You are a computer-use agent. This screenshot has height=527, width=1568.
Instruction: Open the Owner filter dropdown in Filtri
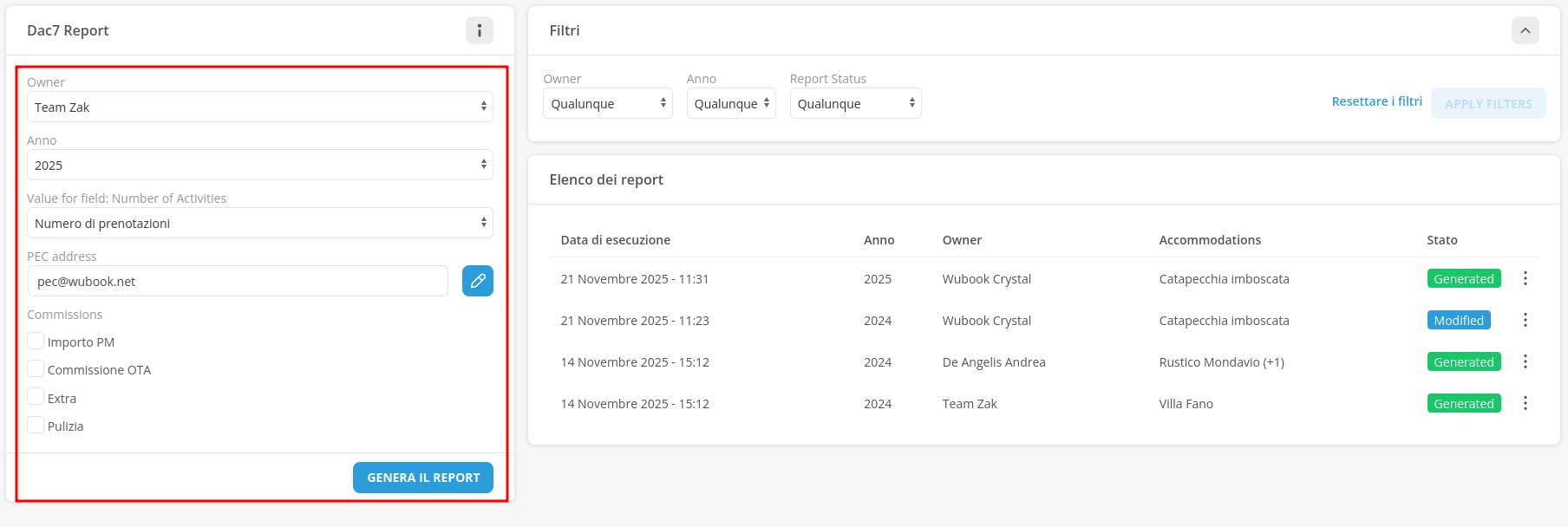607,103
